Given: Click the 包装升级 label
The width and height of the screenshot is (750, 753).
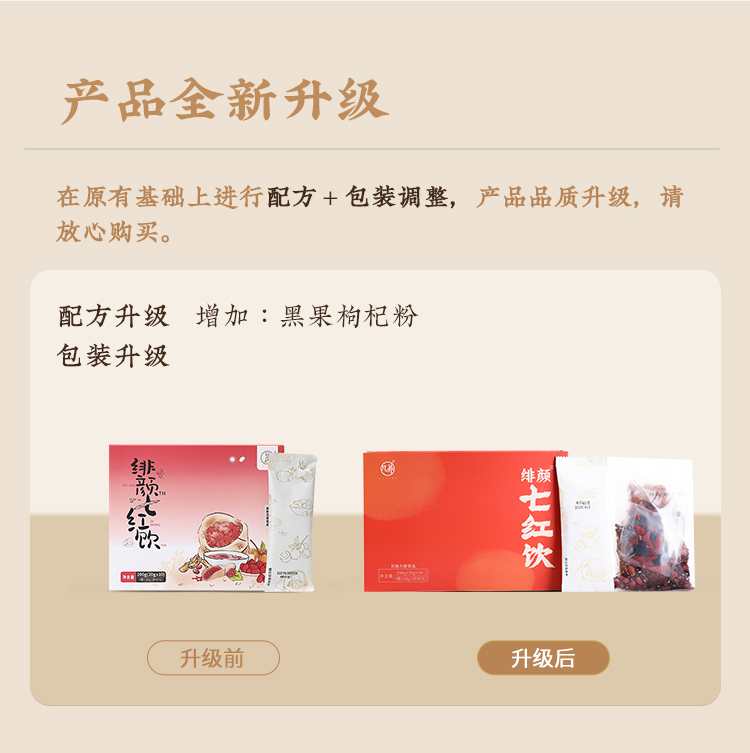Looking at the screenshot, I should click(x=114, y=356).
